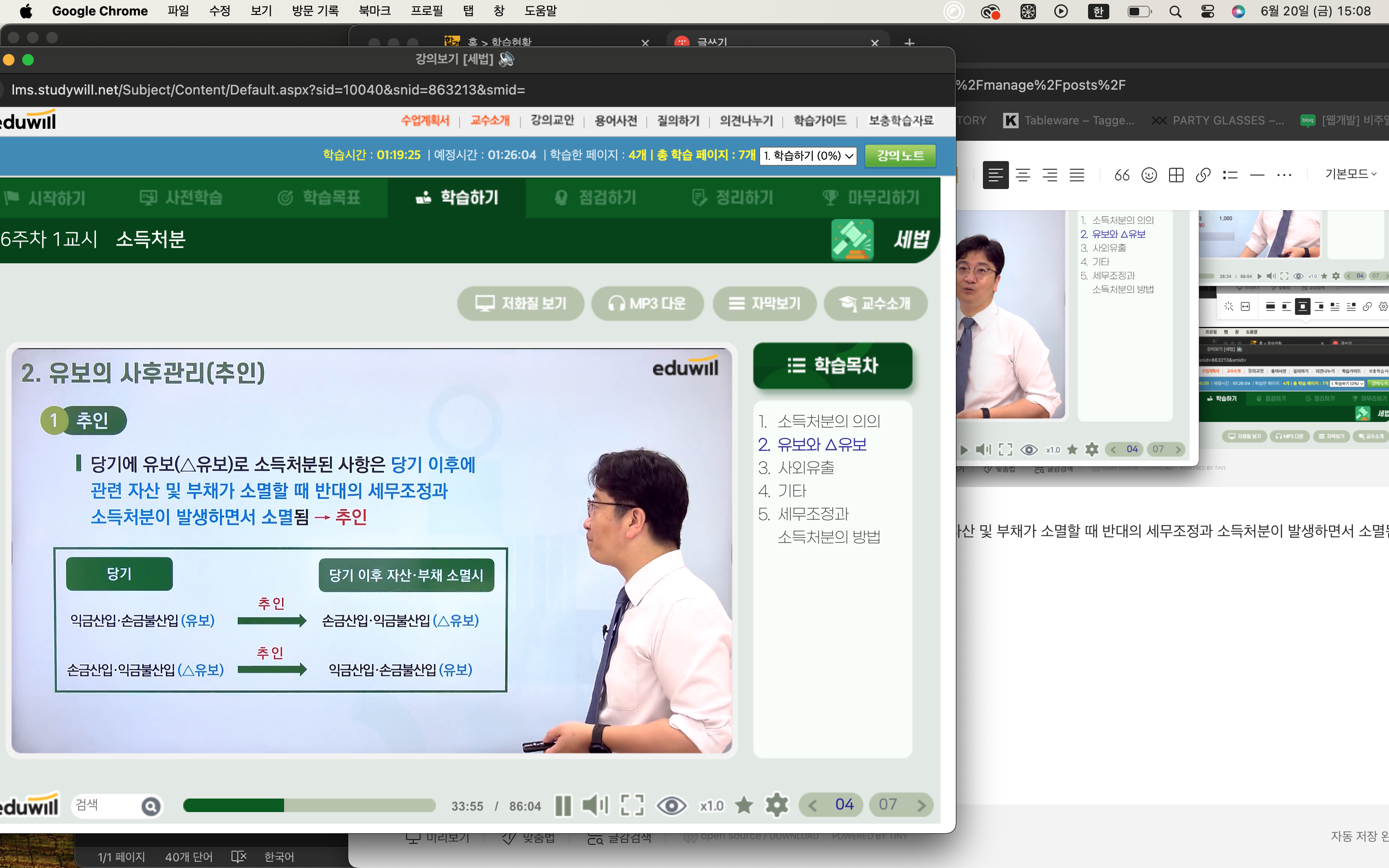The height and width of the screenshot is (868, 1389).
Task: Toggle the x1.0 playback speed
Action: [x=712, y=806]
